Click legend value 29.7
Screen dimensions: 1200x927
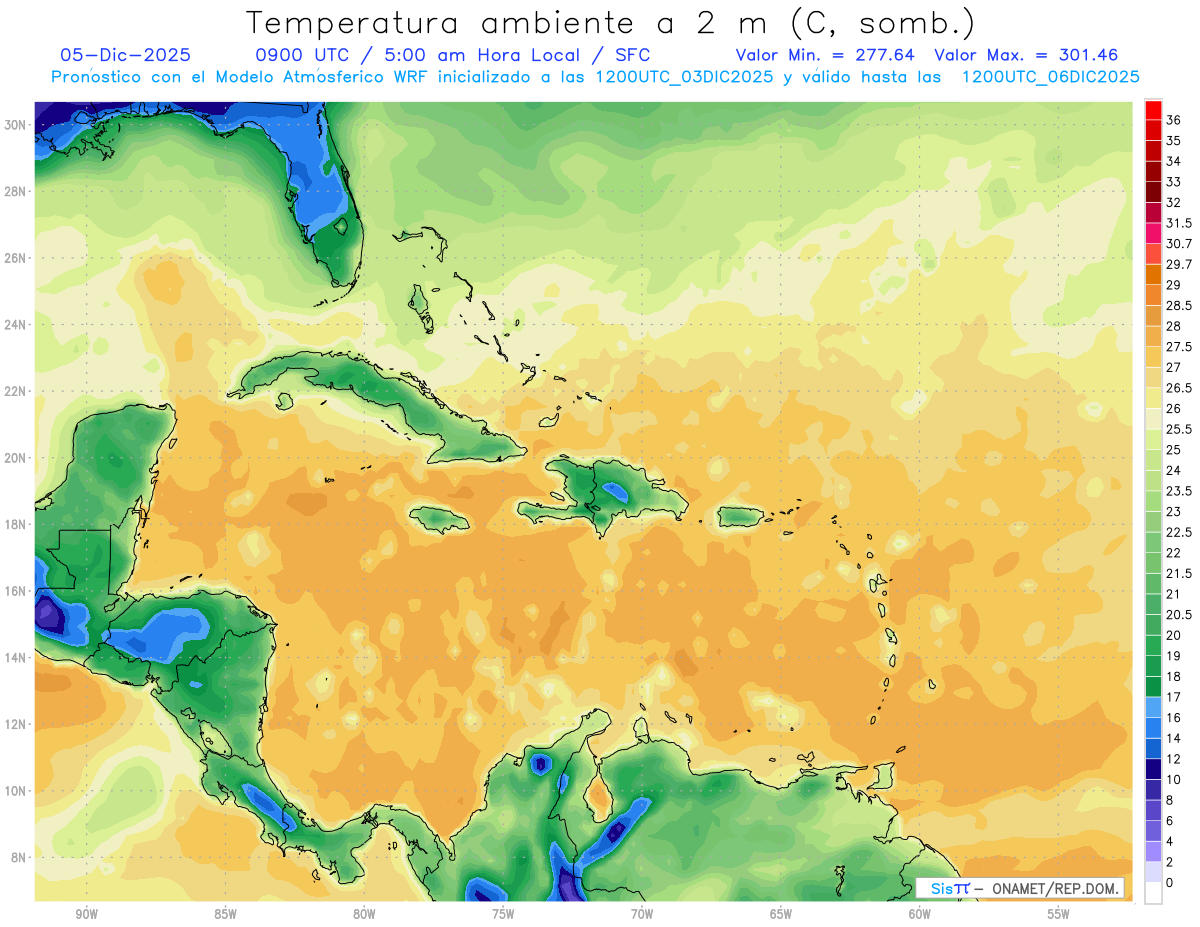coord(1179,264)
